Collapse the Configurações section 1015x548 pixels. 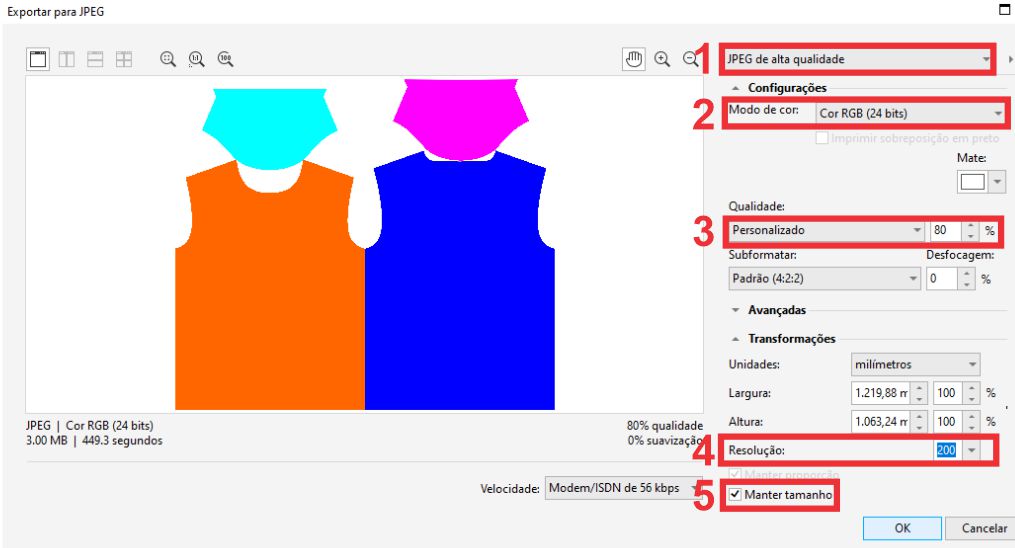[736, 88]
